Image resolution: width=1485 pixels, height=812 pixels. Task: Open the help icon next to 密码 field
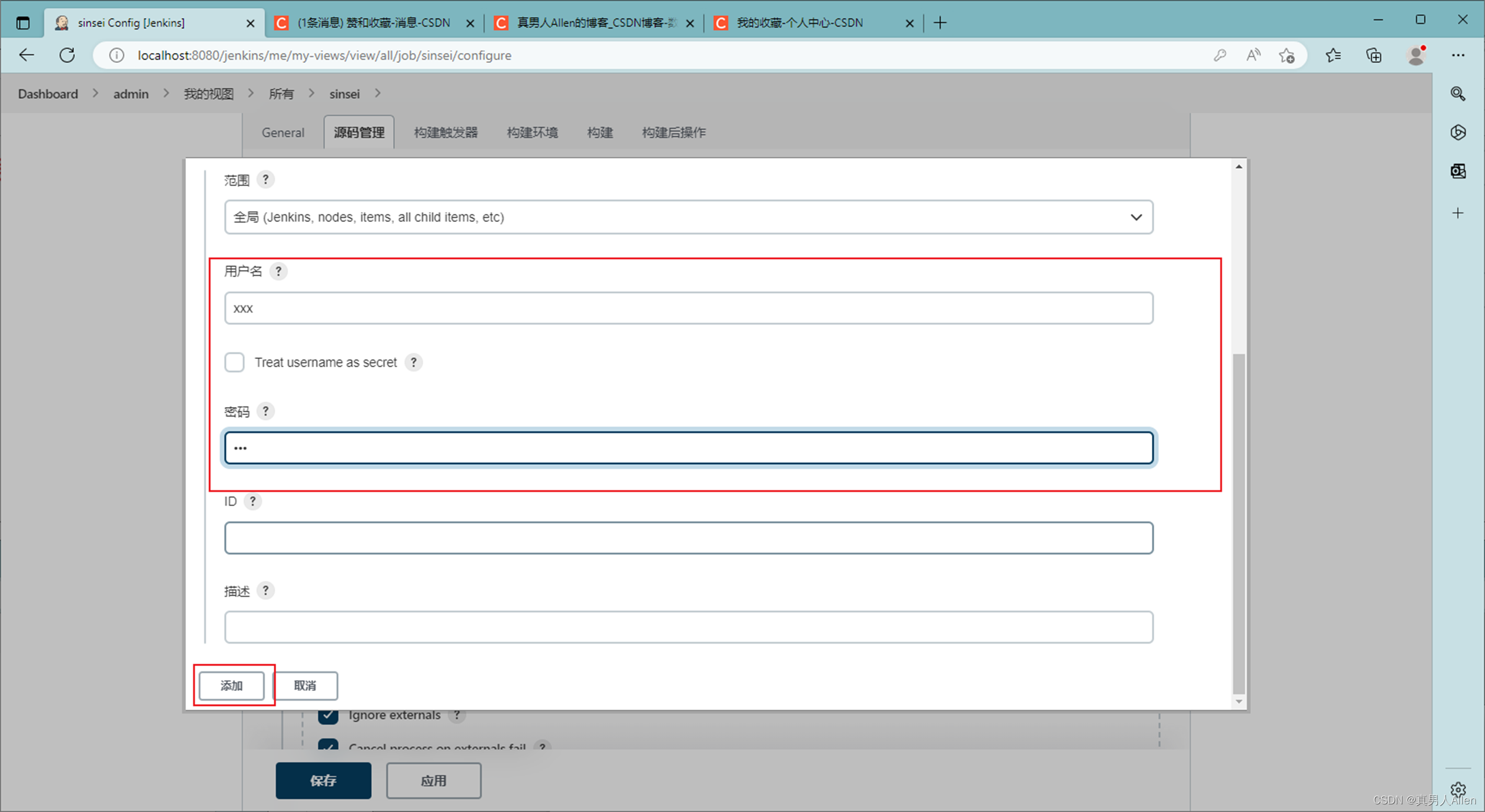tap(266, 411)
